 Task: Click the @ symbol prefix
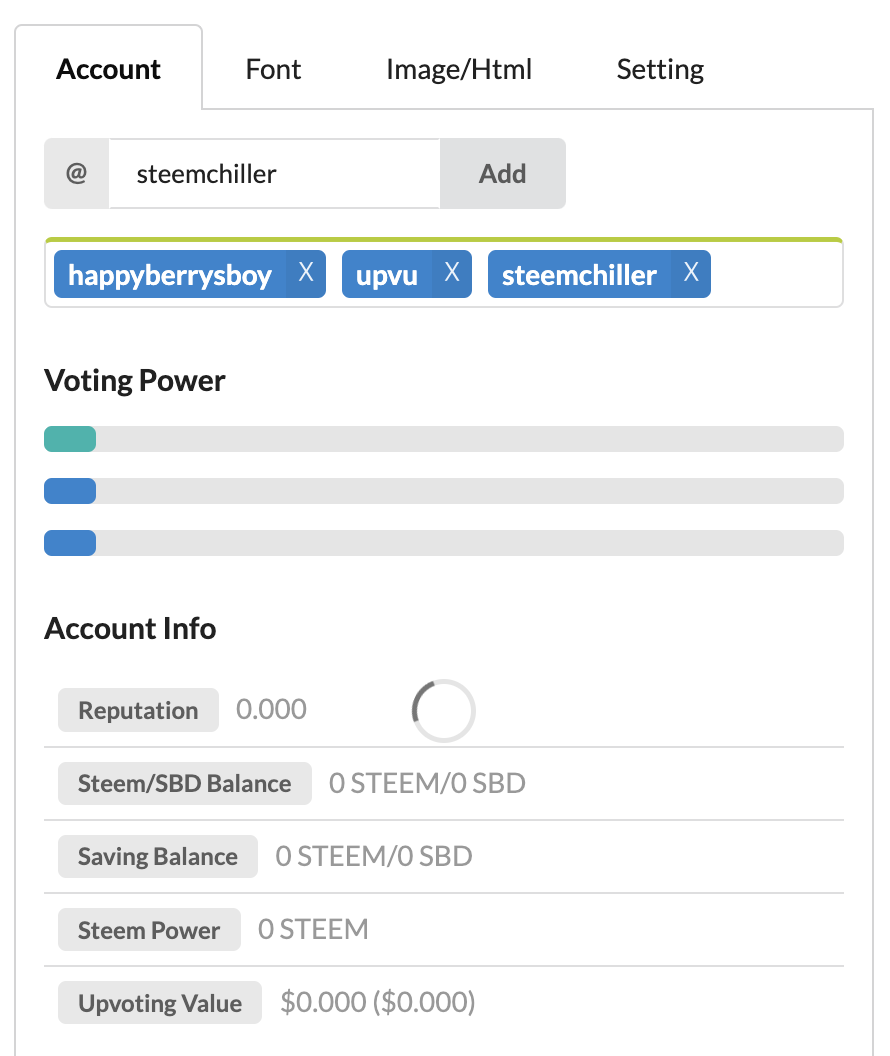[76, 173]
